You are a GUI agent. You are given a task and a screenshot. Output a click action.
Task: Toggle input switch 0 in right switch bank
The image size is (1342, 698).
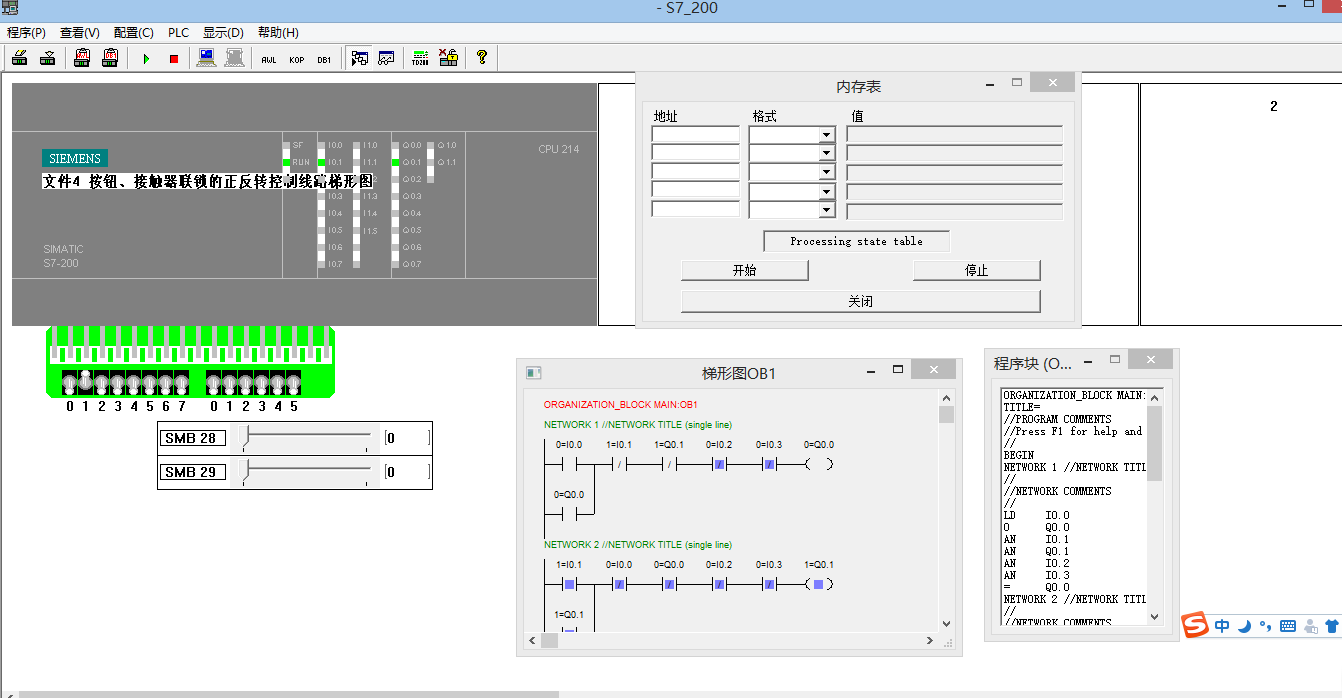pyautogui.click(x=214, y=384)
